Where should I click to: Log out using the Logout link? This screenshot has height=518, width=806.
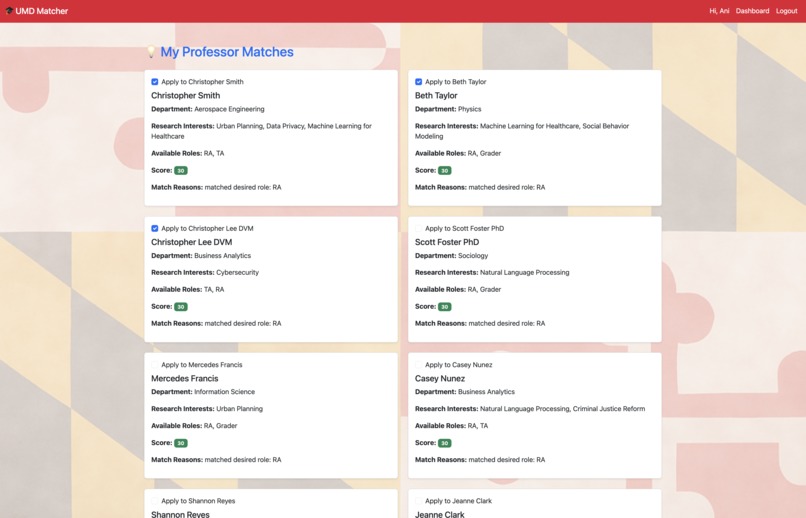pyautogui.click(x=786, y=11)
